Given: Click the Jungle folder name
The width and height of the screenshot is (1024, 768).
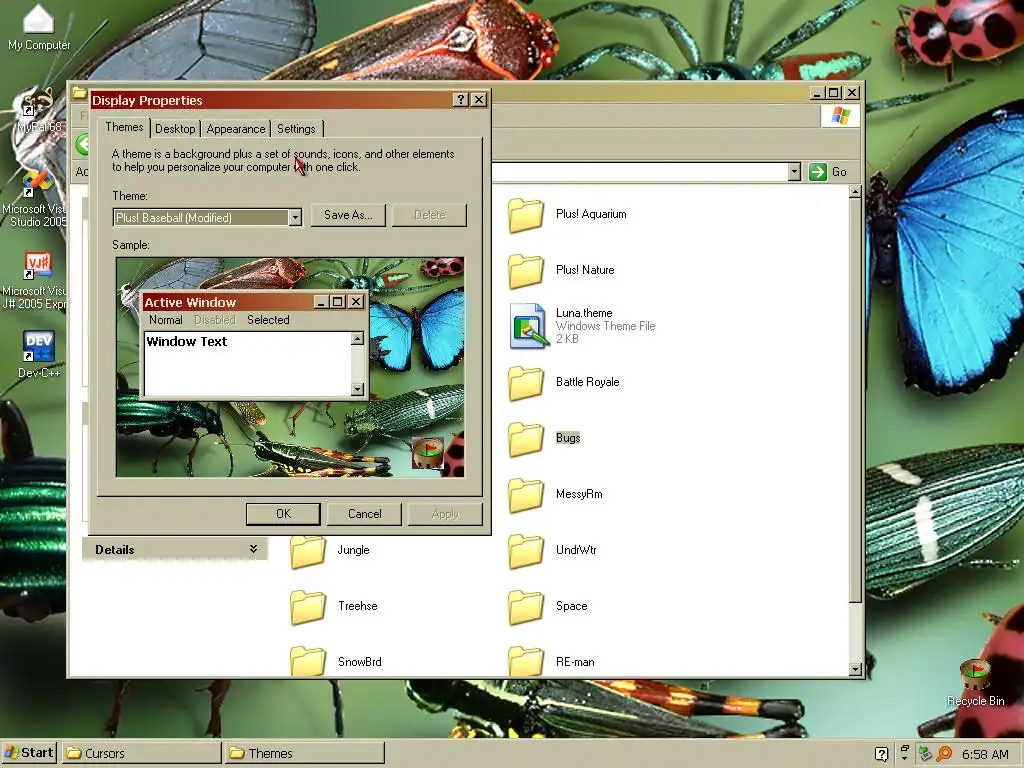Looking at the screenshot, I should pyautogui.click(x=353, y=550).
